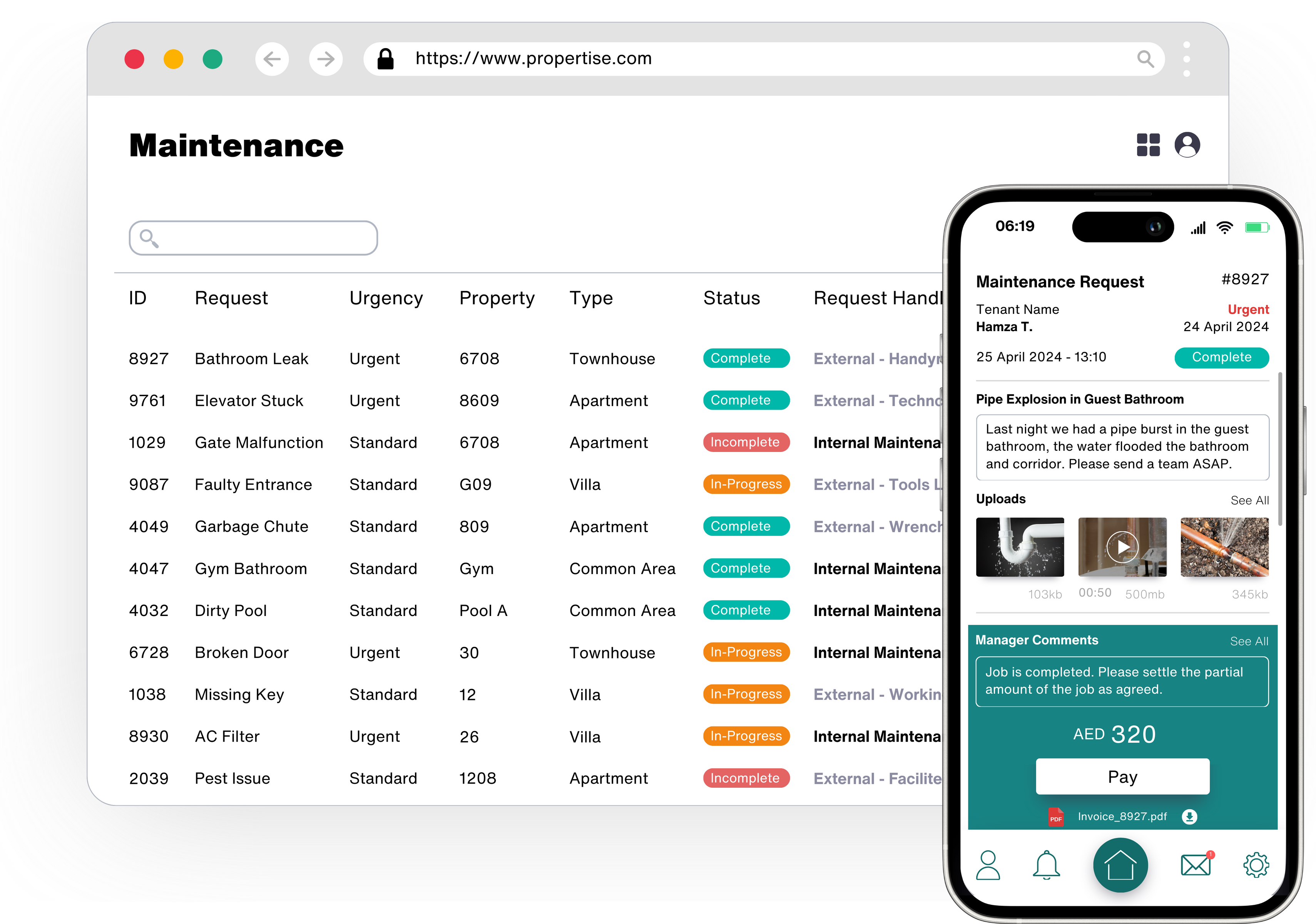Click Complete badge for Elevator Stuck row
This screenshot has height=924, width=1316.
[x=746, y=400]
